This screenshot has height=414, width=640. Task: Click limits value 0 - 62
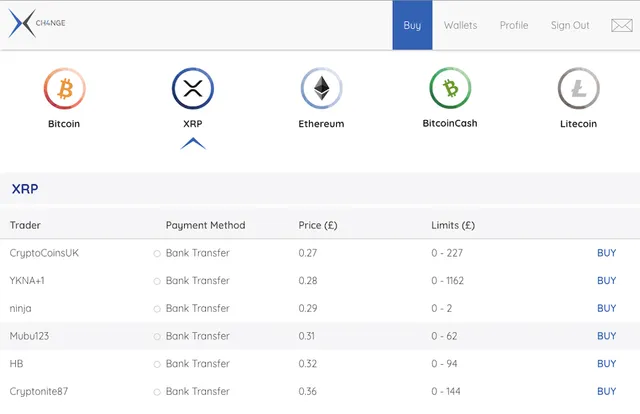[x=444, y=336]
